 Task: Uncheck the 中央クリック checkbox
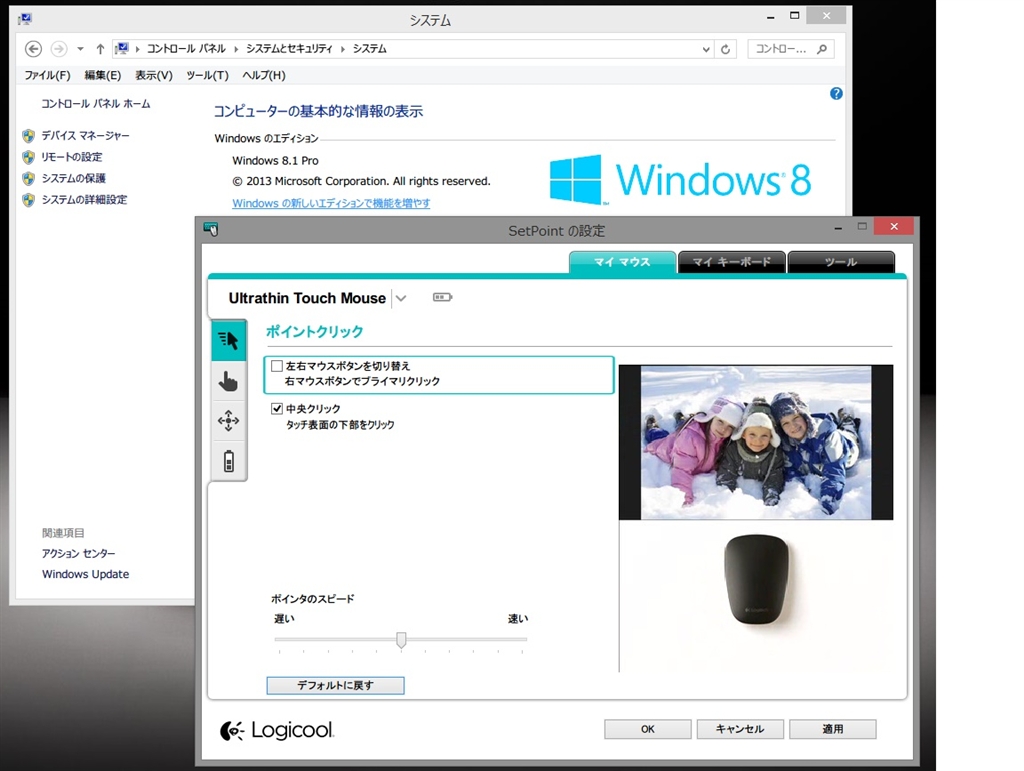(x=277, y=409)
